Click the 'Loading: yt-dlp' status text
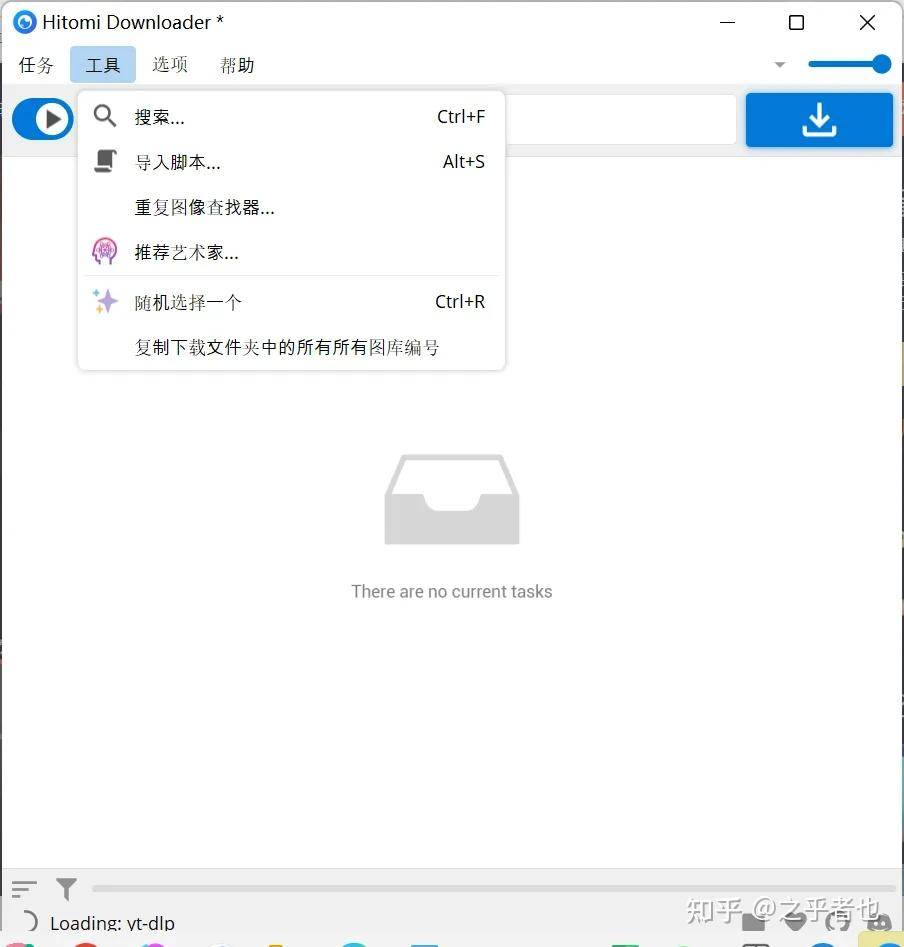Image resolution: width=904 pixels, height=947 pixels. coord(112,923)
